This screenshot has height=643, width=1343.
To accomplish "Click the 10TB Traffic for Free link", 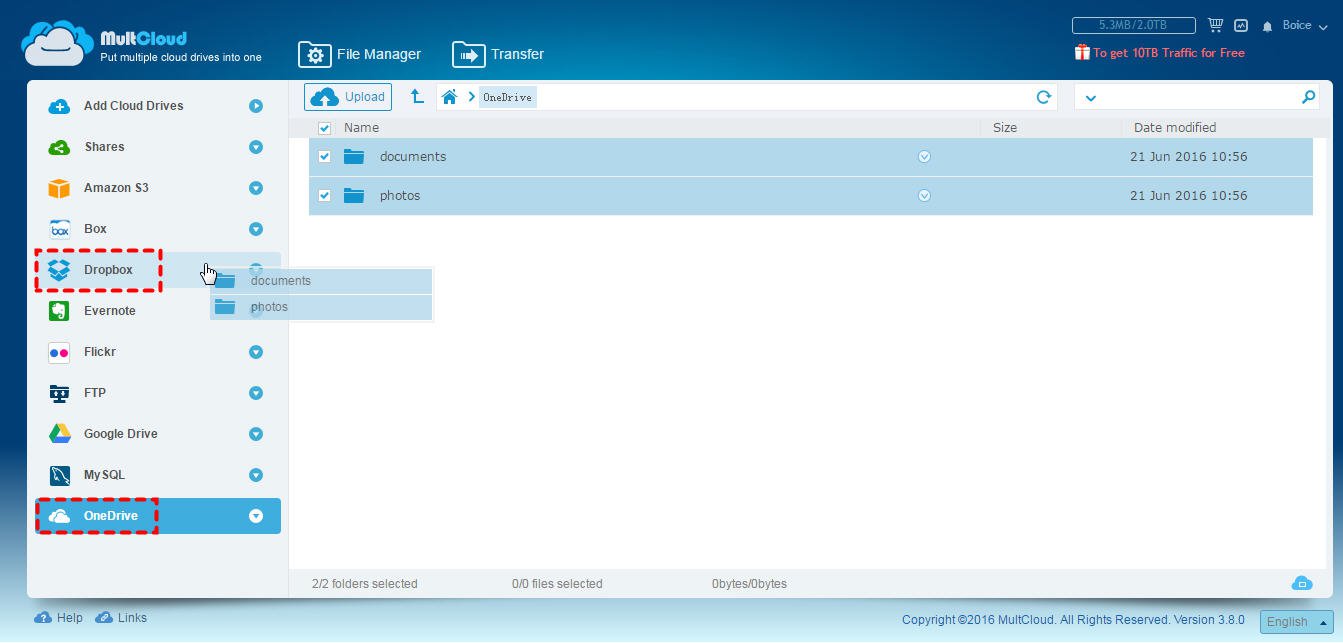I will point(1168,53).
